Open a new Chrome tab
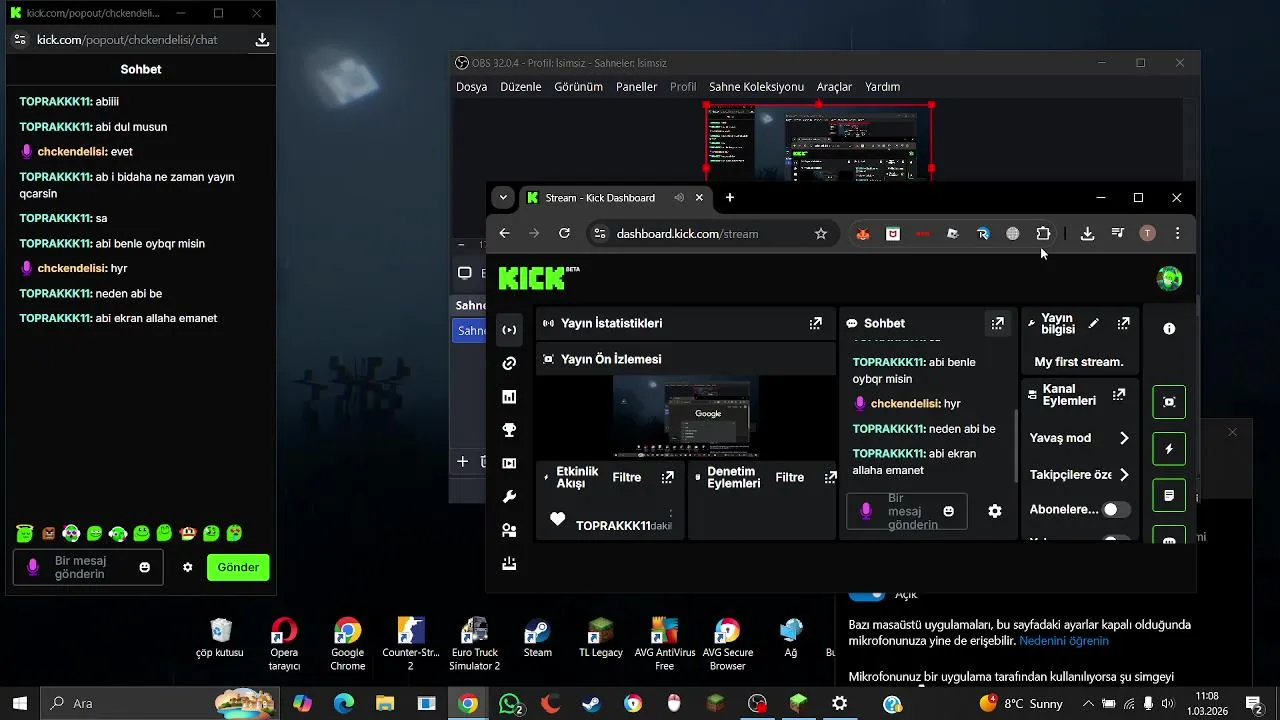 [x=730, y=198]
